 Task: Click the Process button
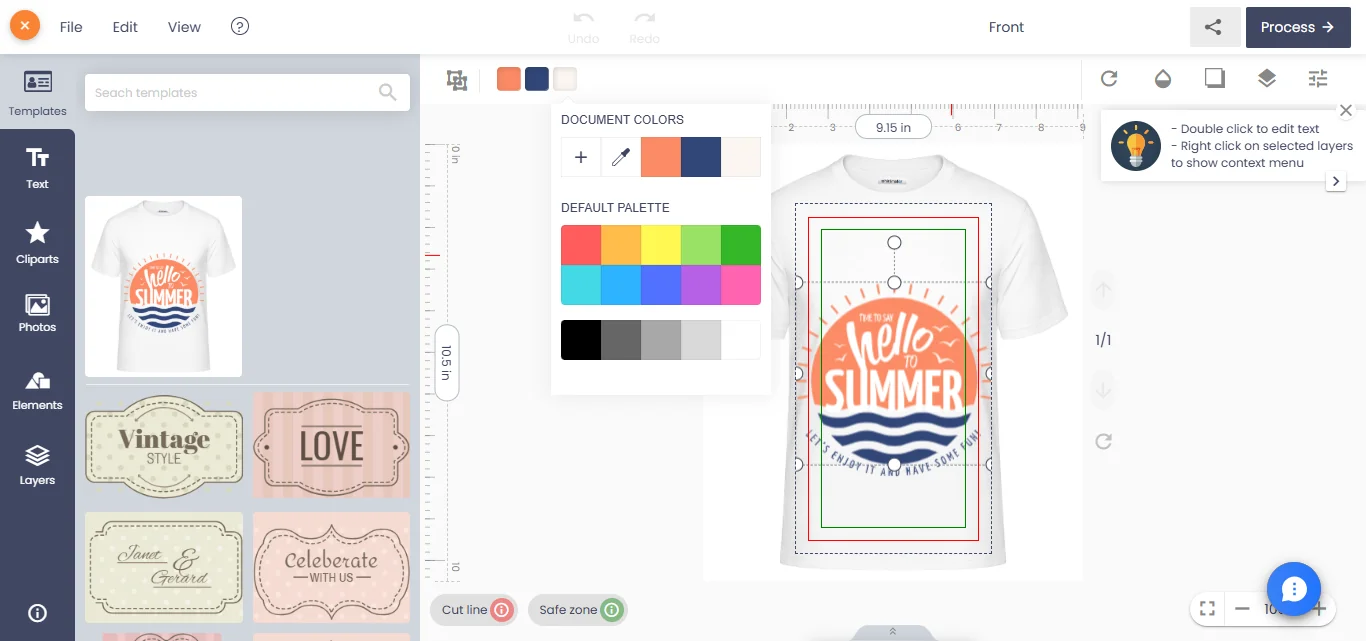(1298, 27)
